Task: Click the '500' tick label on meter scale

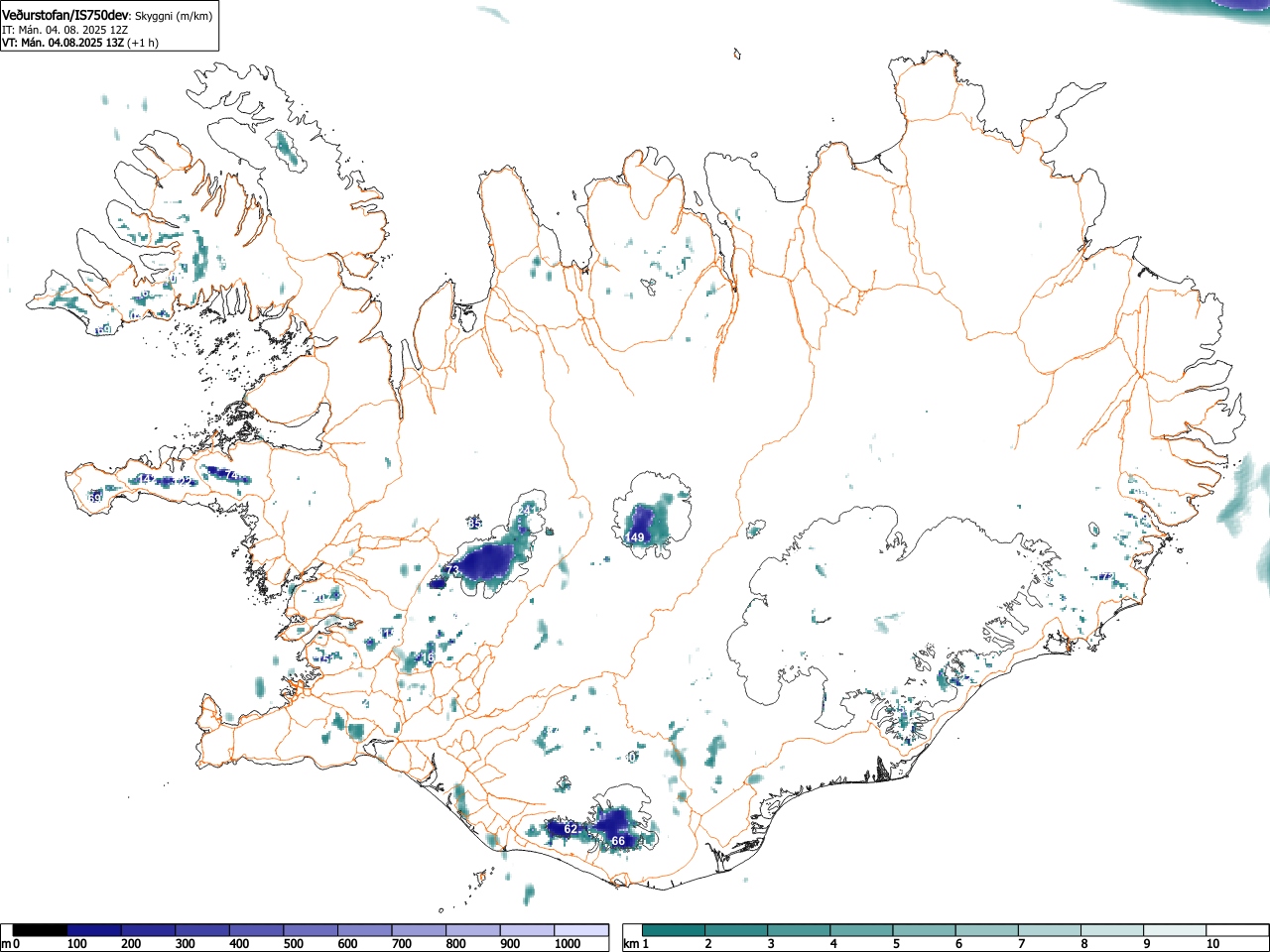Action: (293, 944)
